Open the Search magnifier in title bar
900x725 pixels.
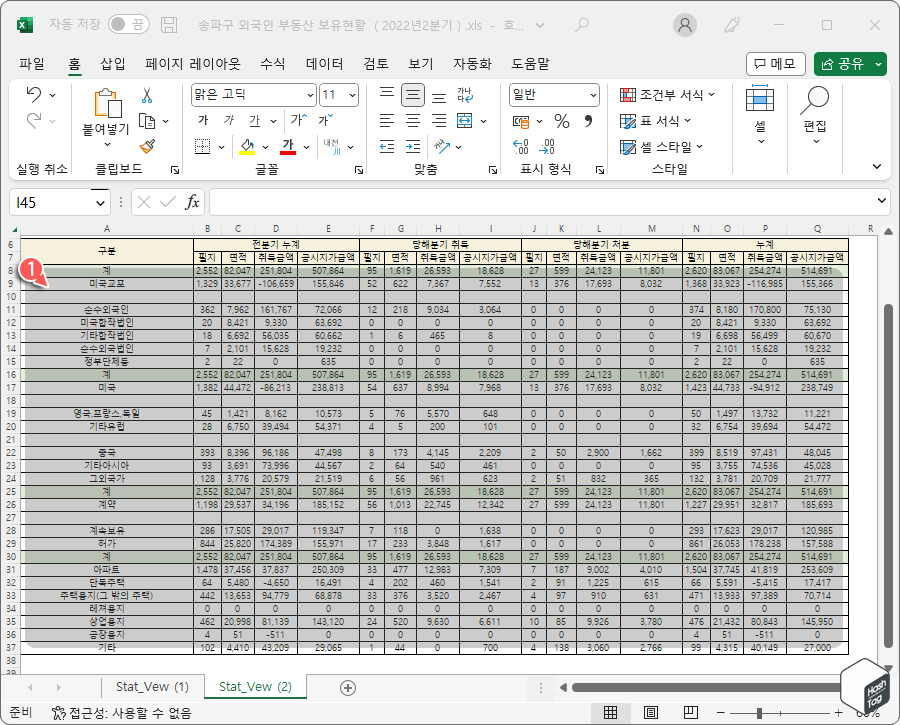582,25
